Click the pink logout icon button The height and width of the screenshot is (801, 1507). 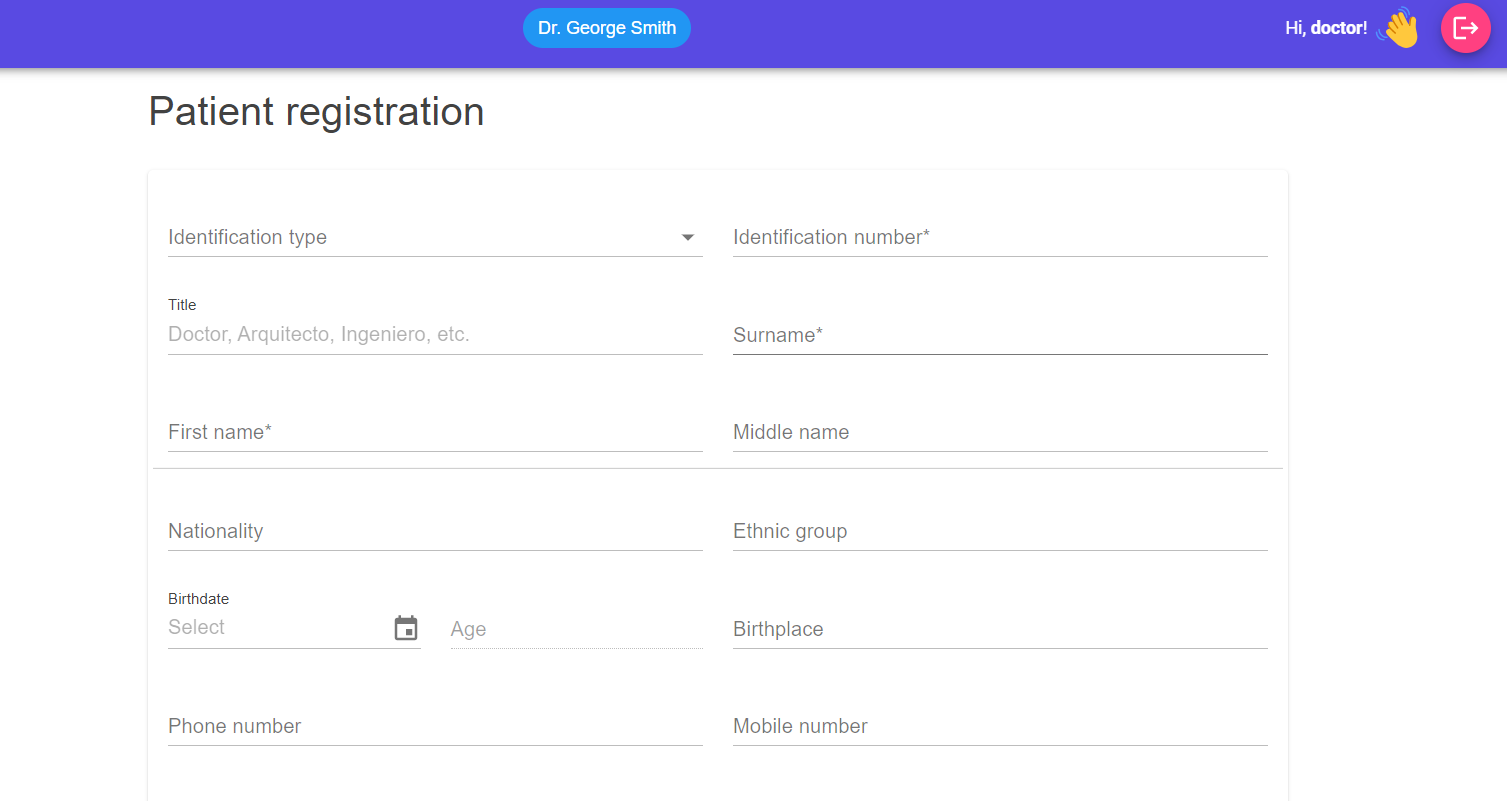[1465, 28]
